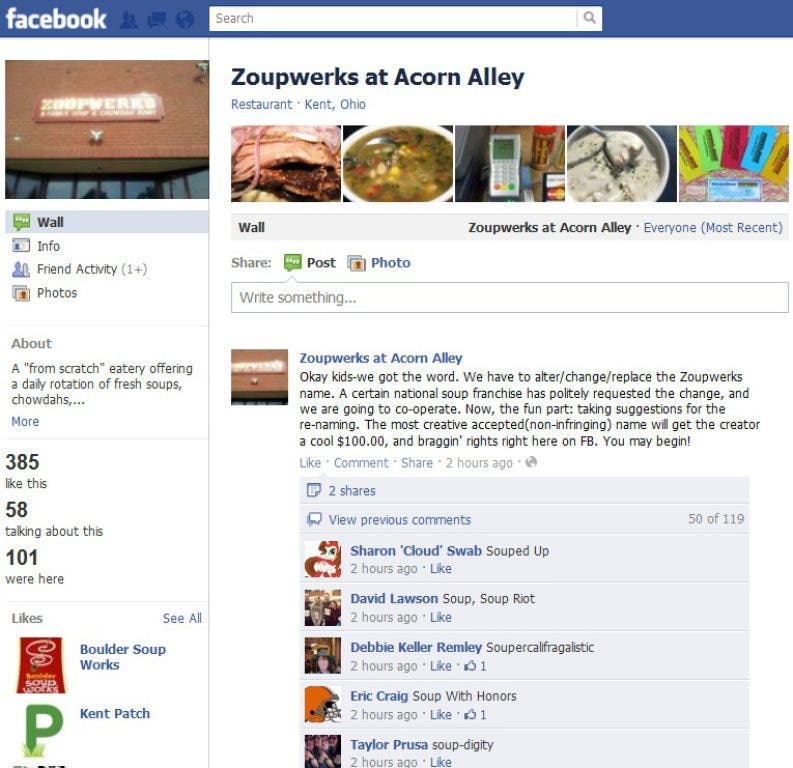Click the search magnifier button
Screen dimensions: 793x768
[589, 18]
